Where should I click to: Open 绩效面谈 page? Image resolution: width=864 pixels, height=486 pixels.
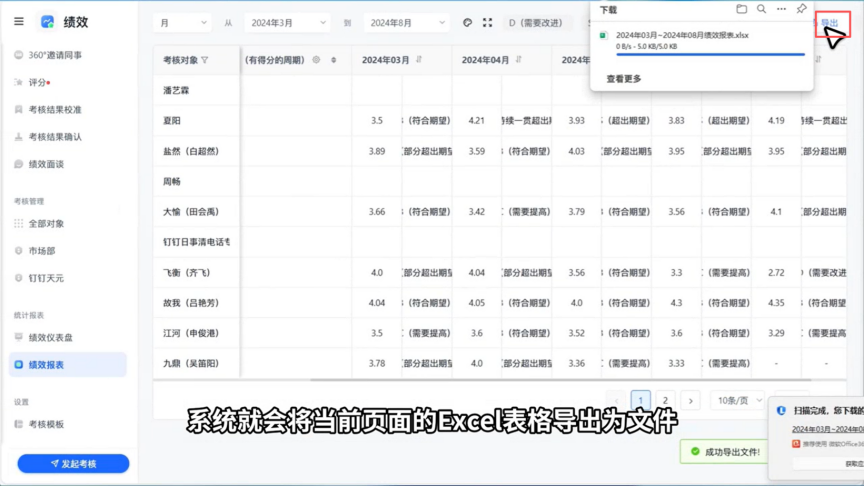pyautogui.click(x=46, y=164)
